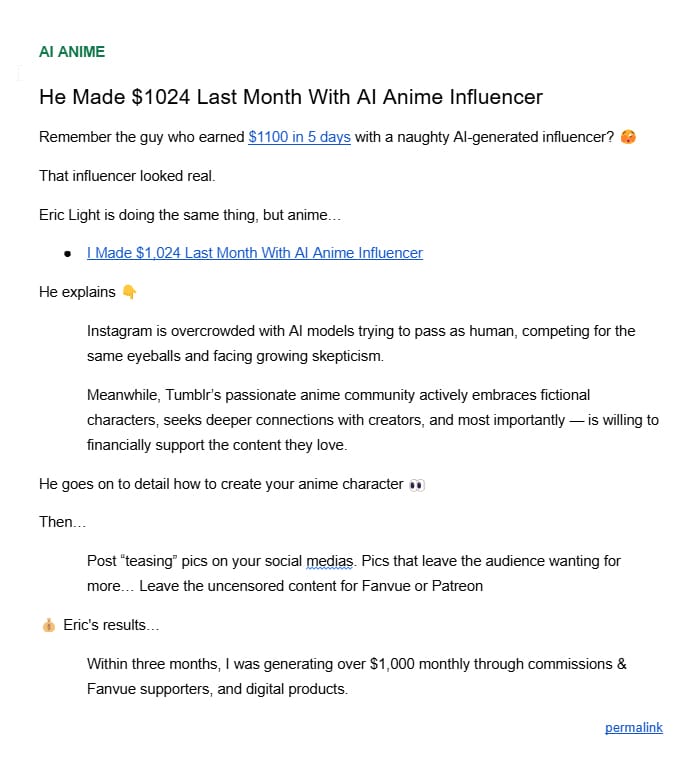
Task: Click the money bag emoji before "Eric's results"
Action: (x=47, y=625)
